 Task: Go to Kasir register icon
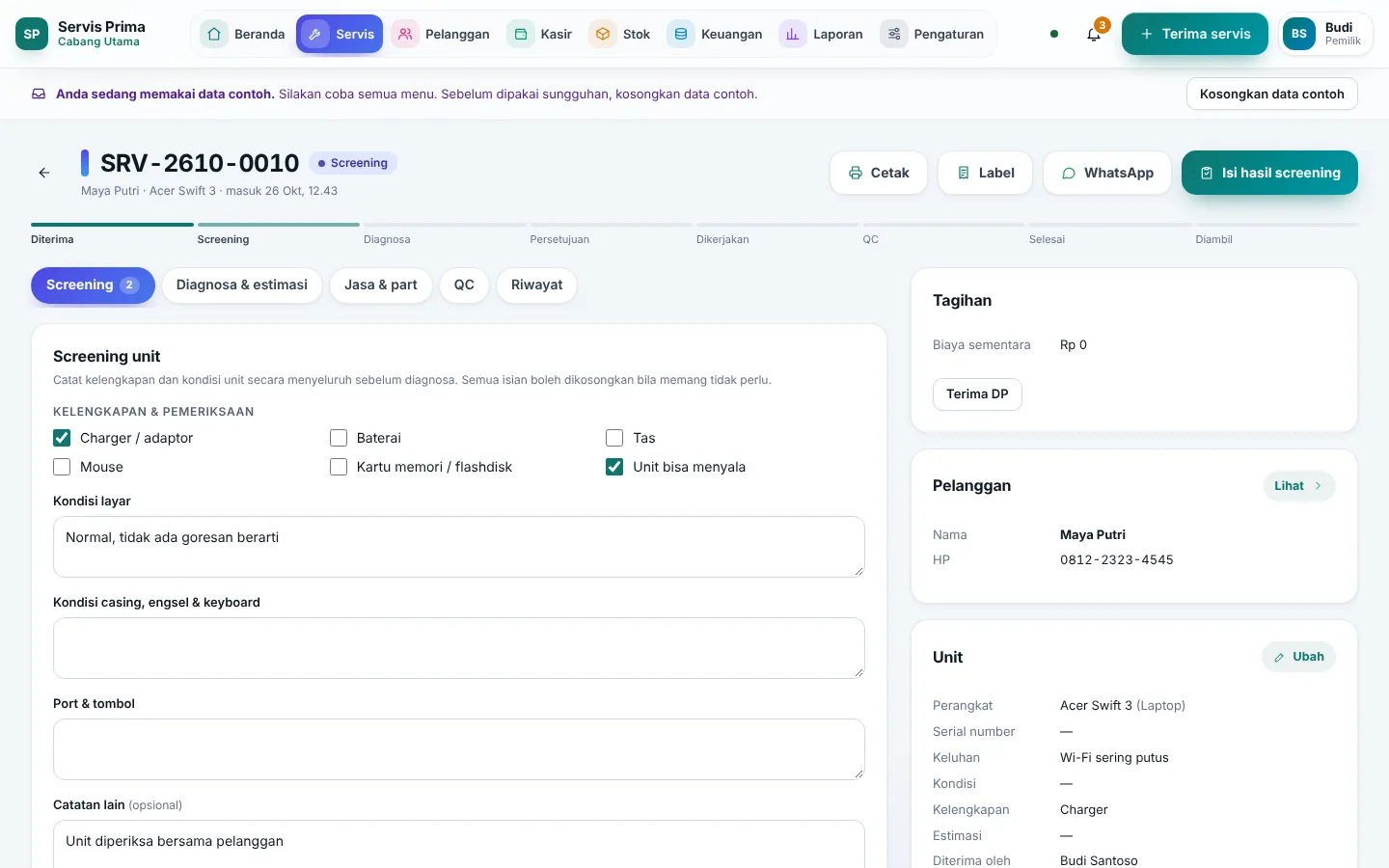point(521,34)
